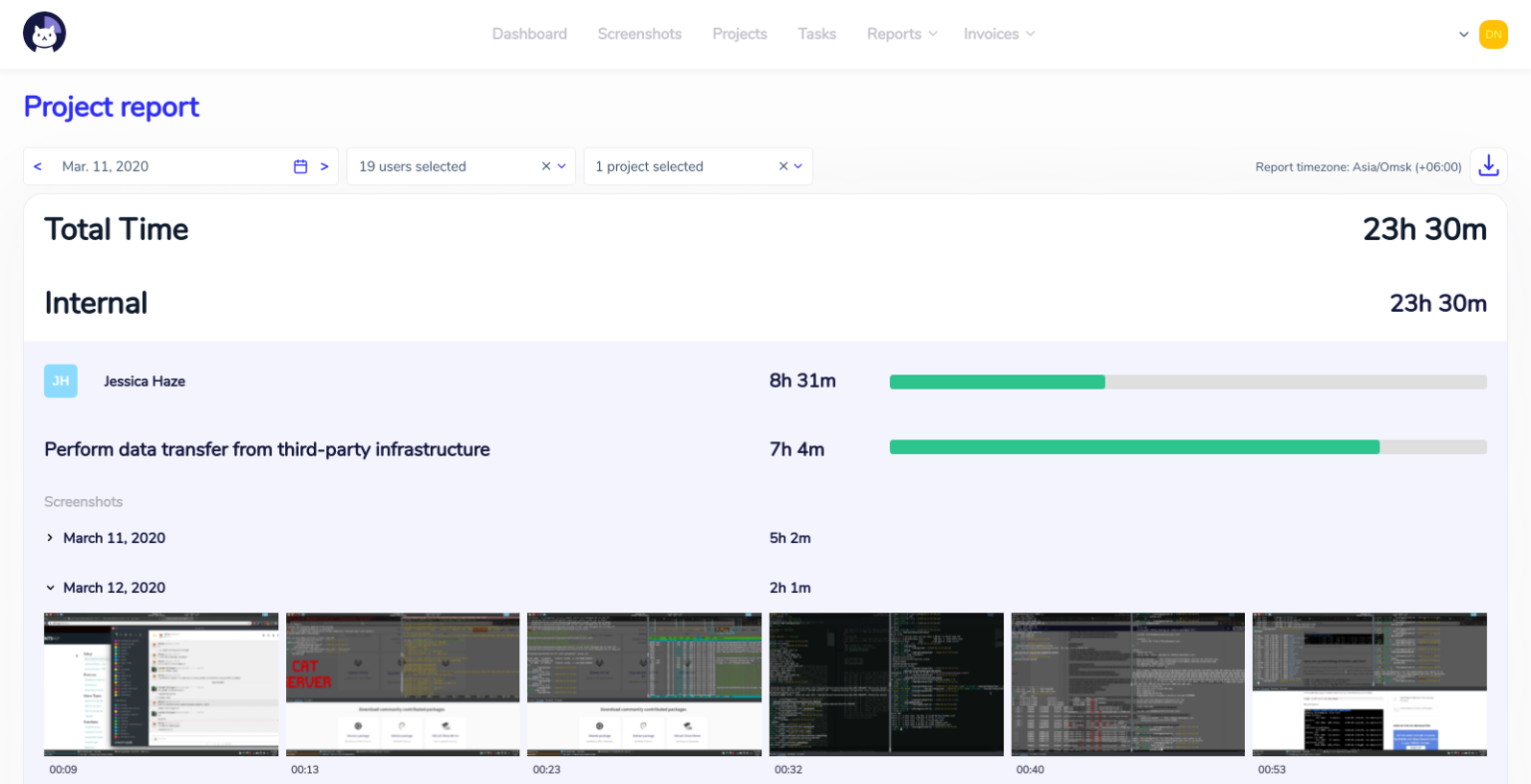This screenshot has width=1531, height=784.
Task: Open the Reports menu
Action: [901, 34]
